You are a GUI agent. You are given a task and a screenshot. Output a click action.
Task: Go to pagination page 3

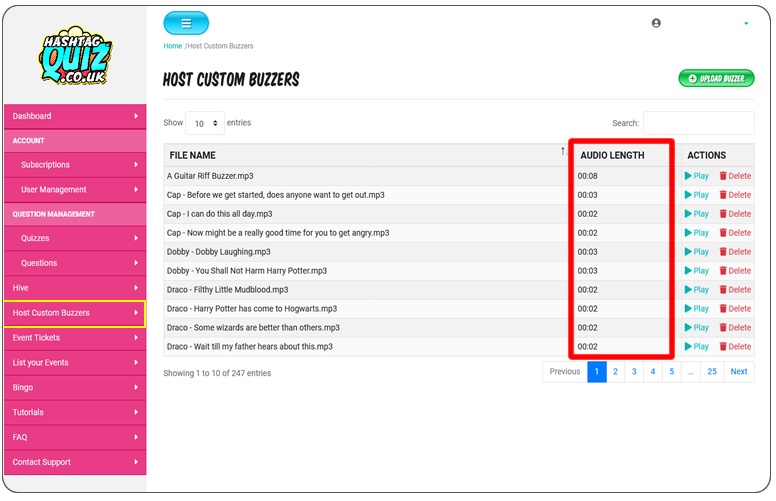[x=634, y=371]
